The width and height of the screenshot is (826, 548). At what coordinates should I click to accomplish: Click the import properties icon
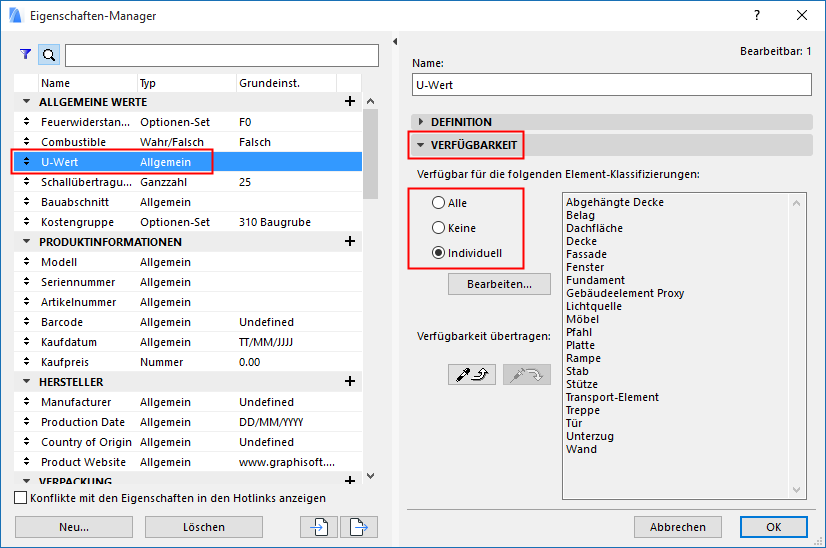[x=319, y=527]
